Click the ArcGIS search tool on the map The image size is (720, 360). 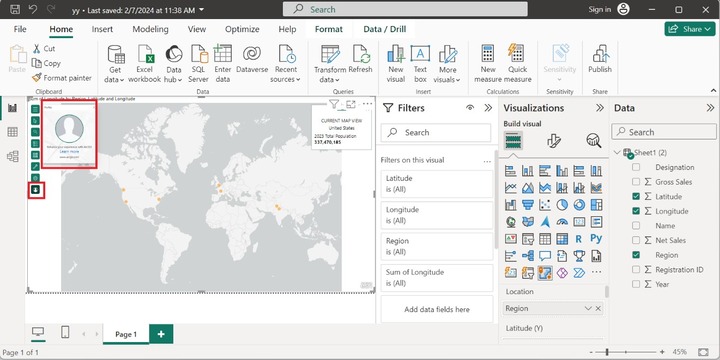click(x=35, y=132)
